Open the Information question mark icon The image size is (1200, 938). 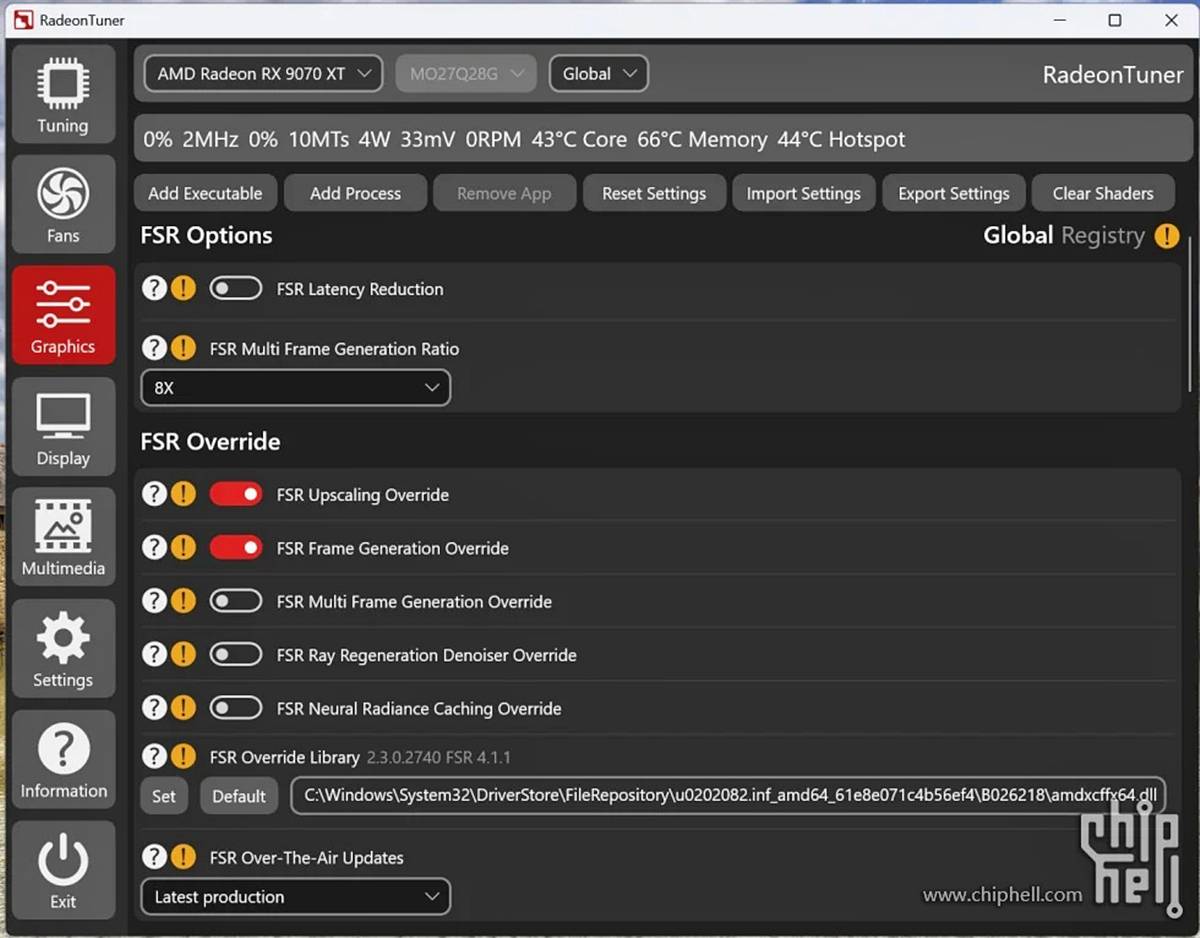pyautogui.click(x=63, y=749)
